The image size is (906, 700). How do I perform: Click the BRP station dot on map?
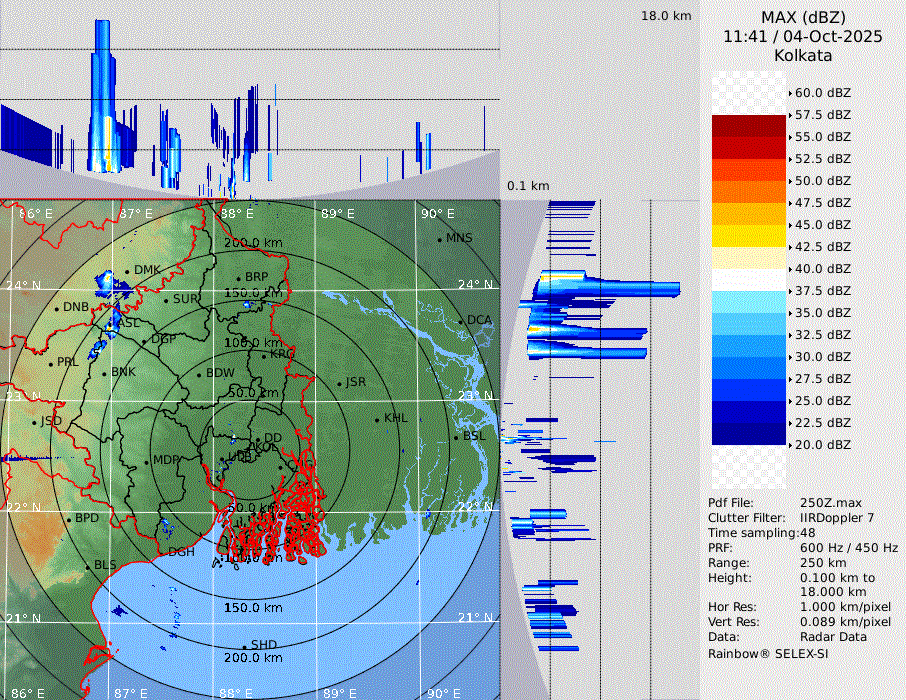point(239,278)
